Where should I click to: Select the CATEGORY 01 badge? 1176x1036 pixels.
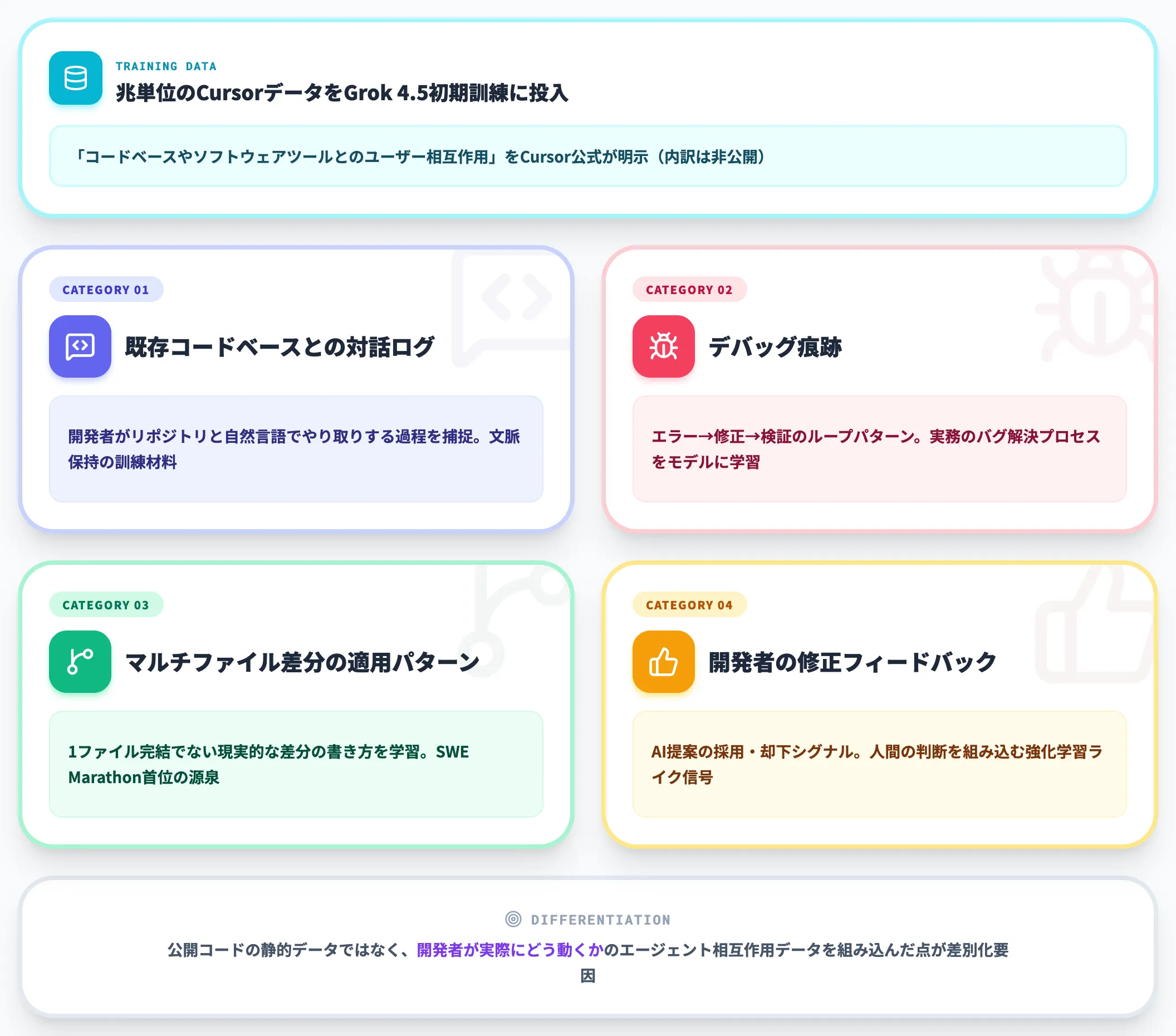[106, 290]
